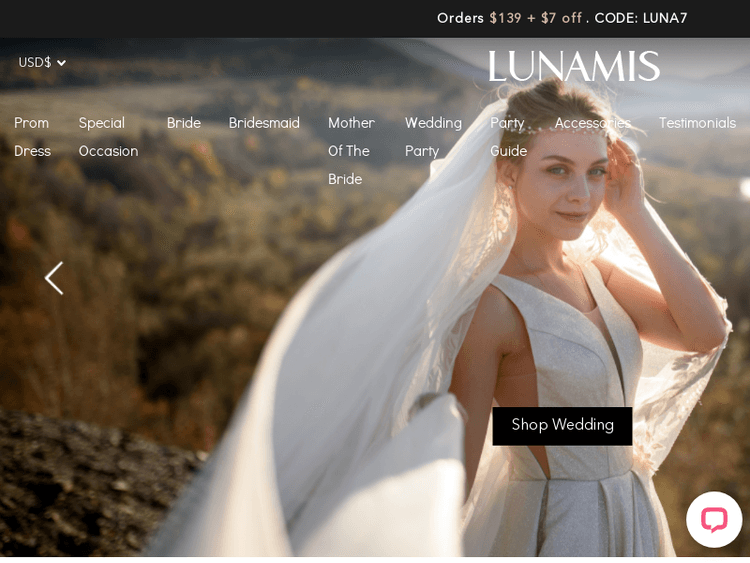Open the Bridesmaid menu item

click(x=264, y=123)
